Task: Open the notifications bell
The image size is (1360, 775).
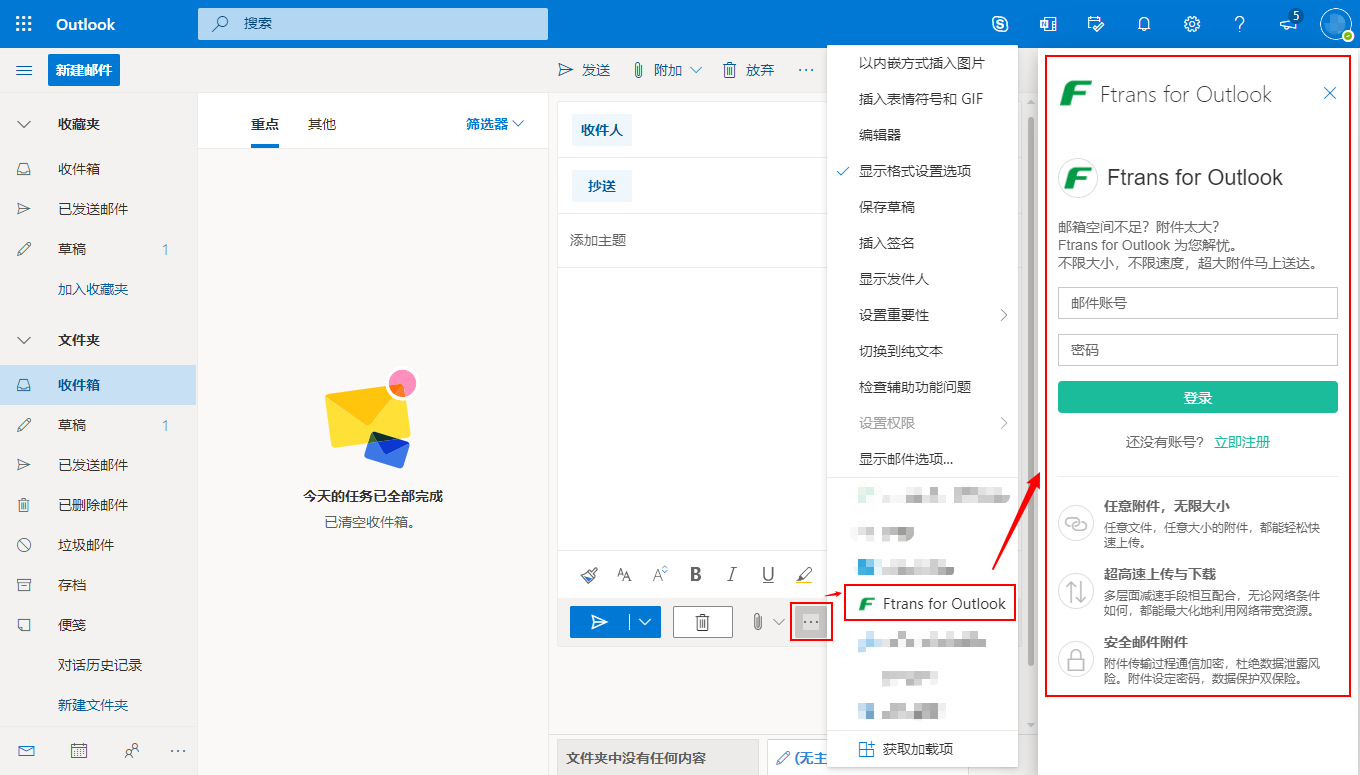Action: point(1144,24)
